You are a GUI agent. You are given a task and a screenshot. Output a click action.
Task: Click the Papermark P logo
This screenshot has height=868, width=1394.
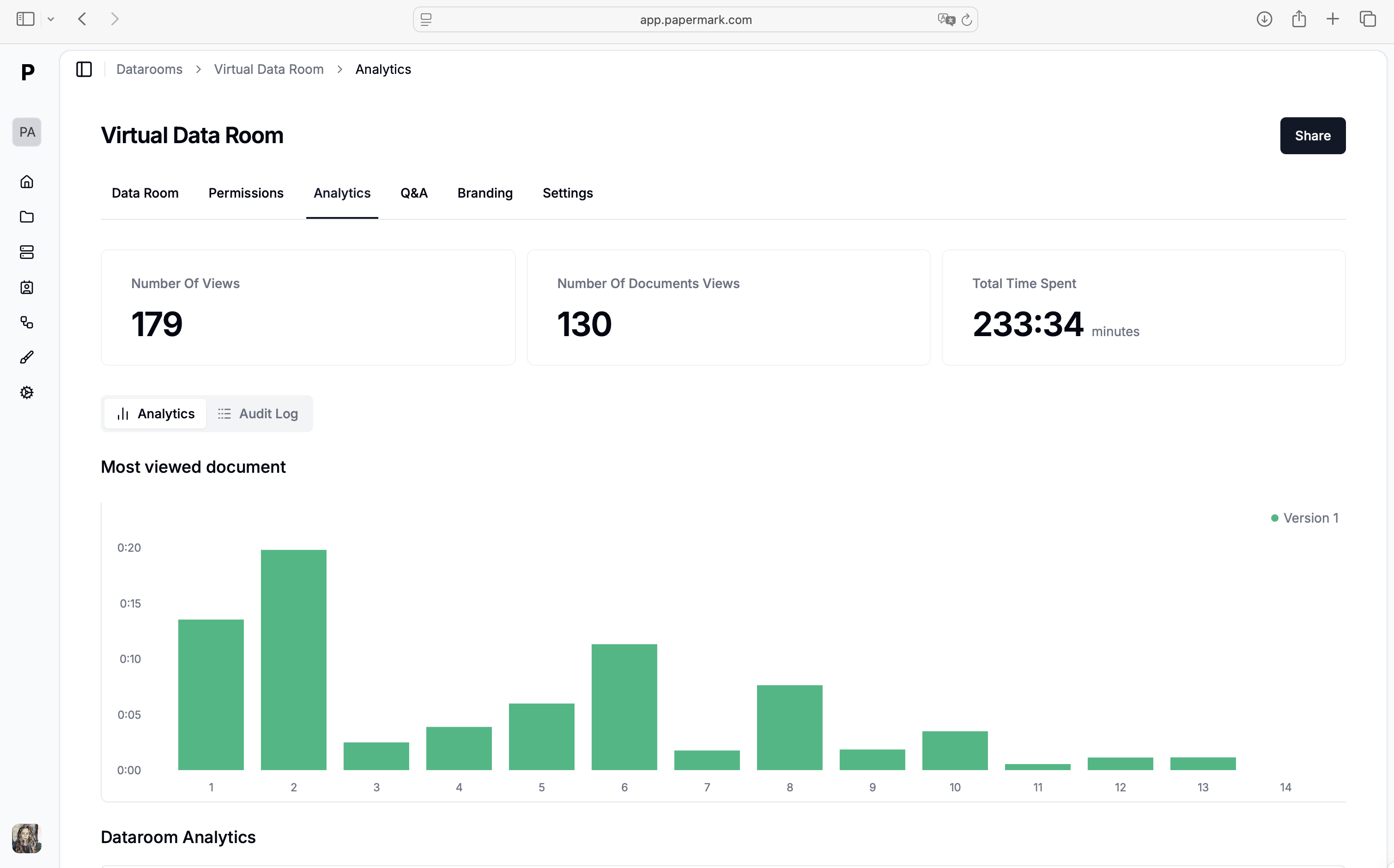[x=26, y=72]
